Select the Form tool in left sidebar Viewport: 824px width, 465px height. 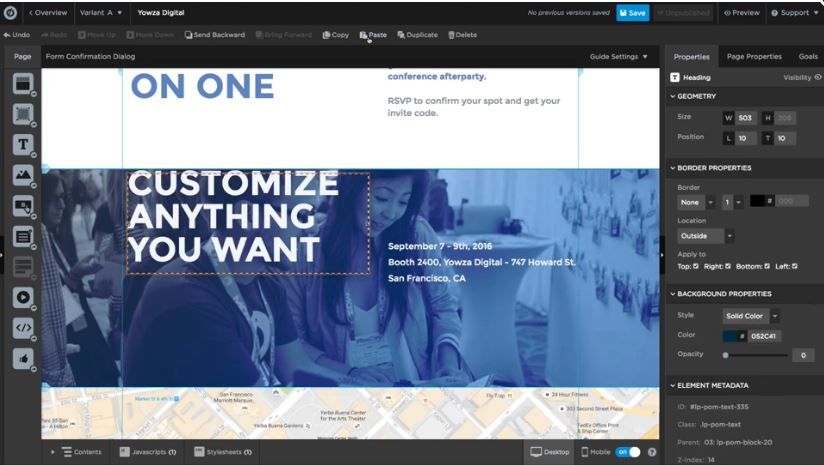point(23,236)
